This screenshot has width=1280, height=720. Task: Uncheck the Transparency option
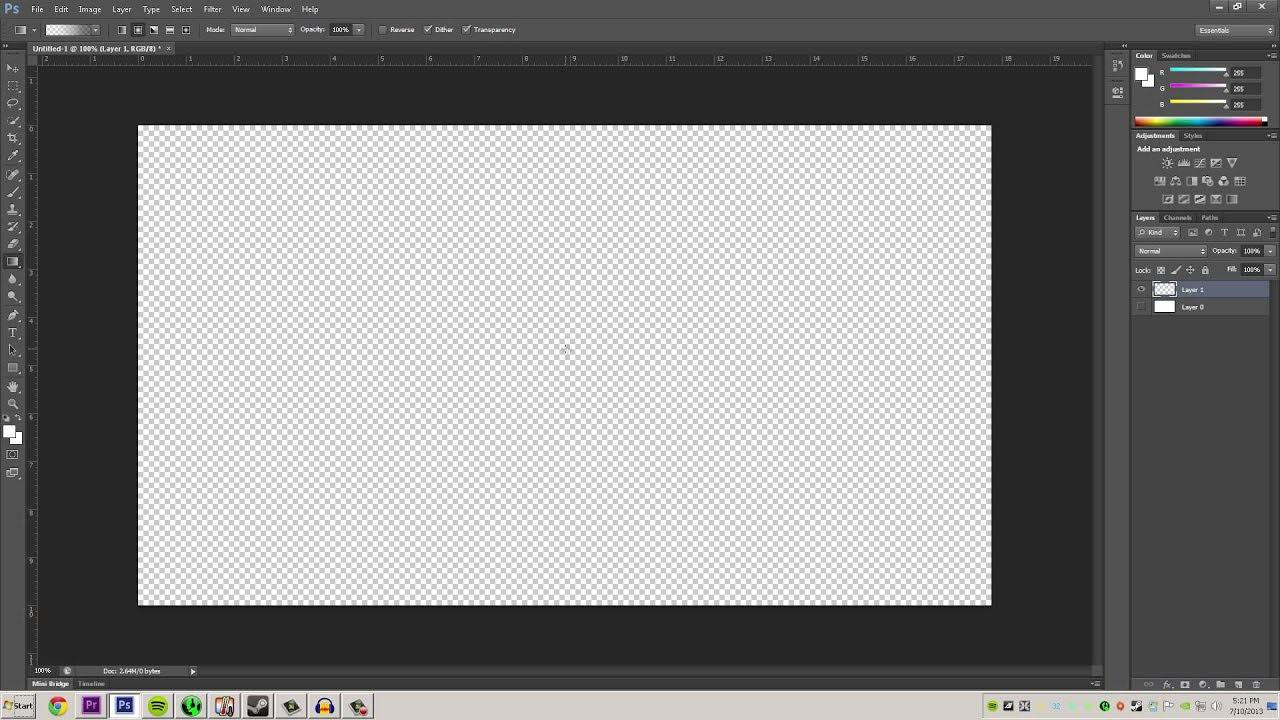click(466, 30)
